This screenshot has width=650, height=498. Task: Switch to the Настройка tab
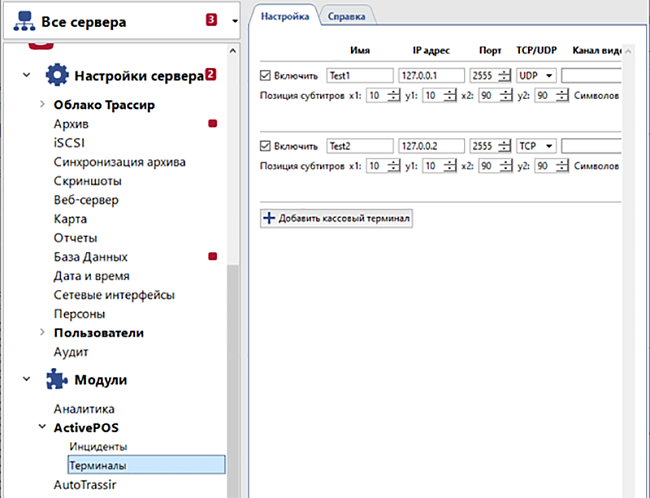click(x=285, y=17)
